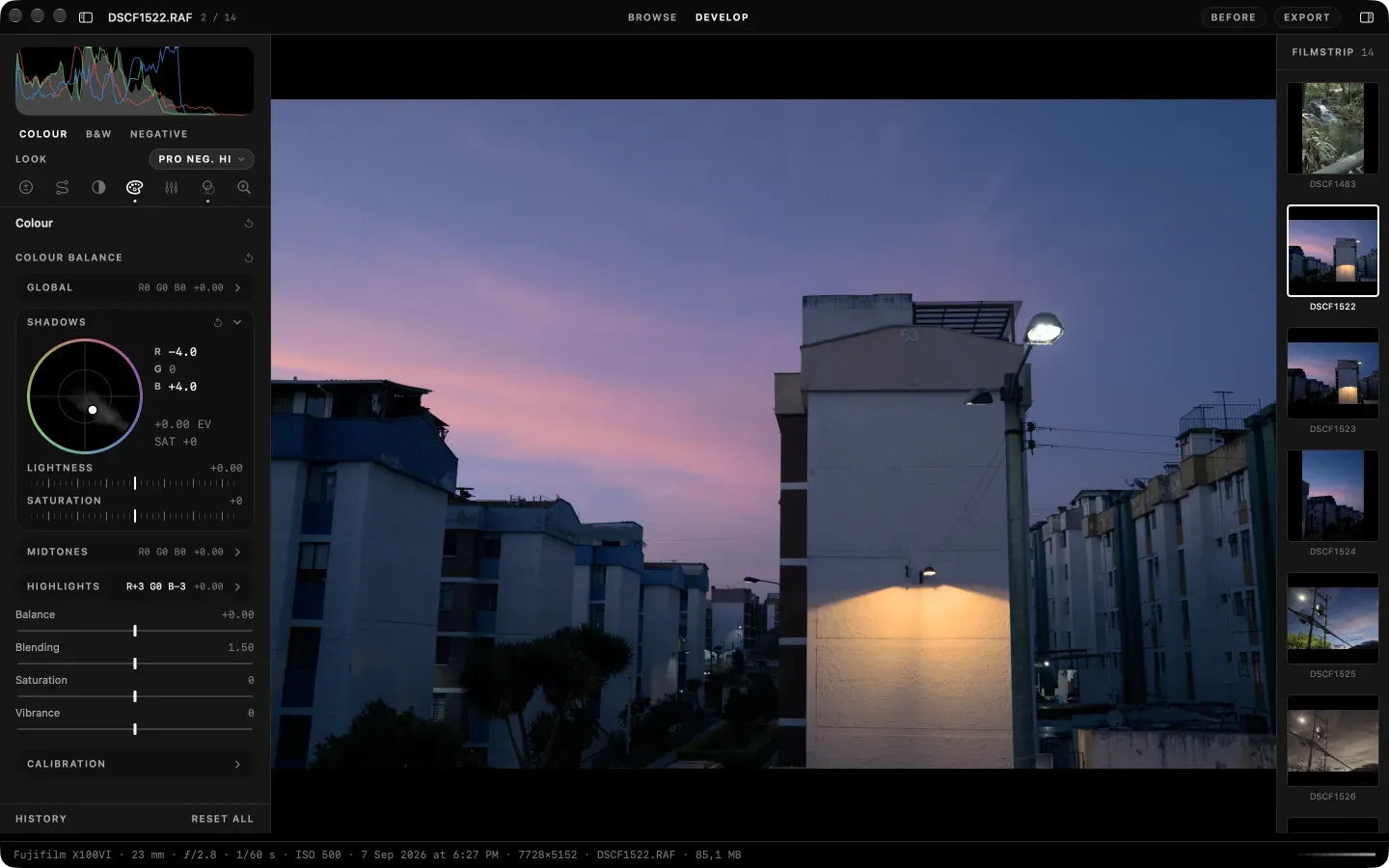Click the Blending slider

pos(135,664)
